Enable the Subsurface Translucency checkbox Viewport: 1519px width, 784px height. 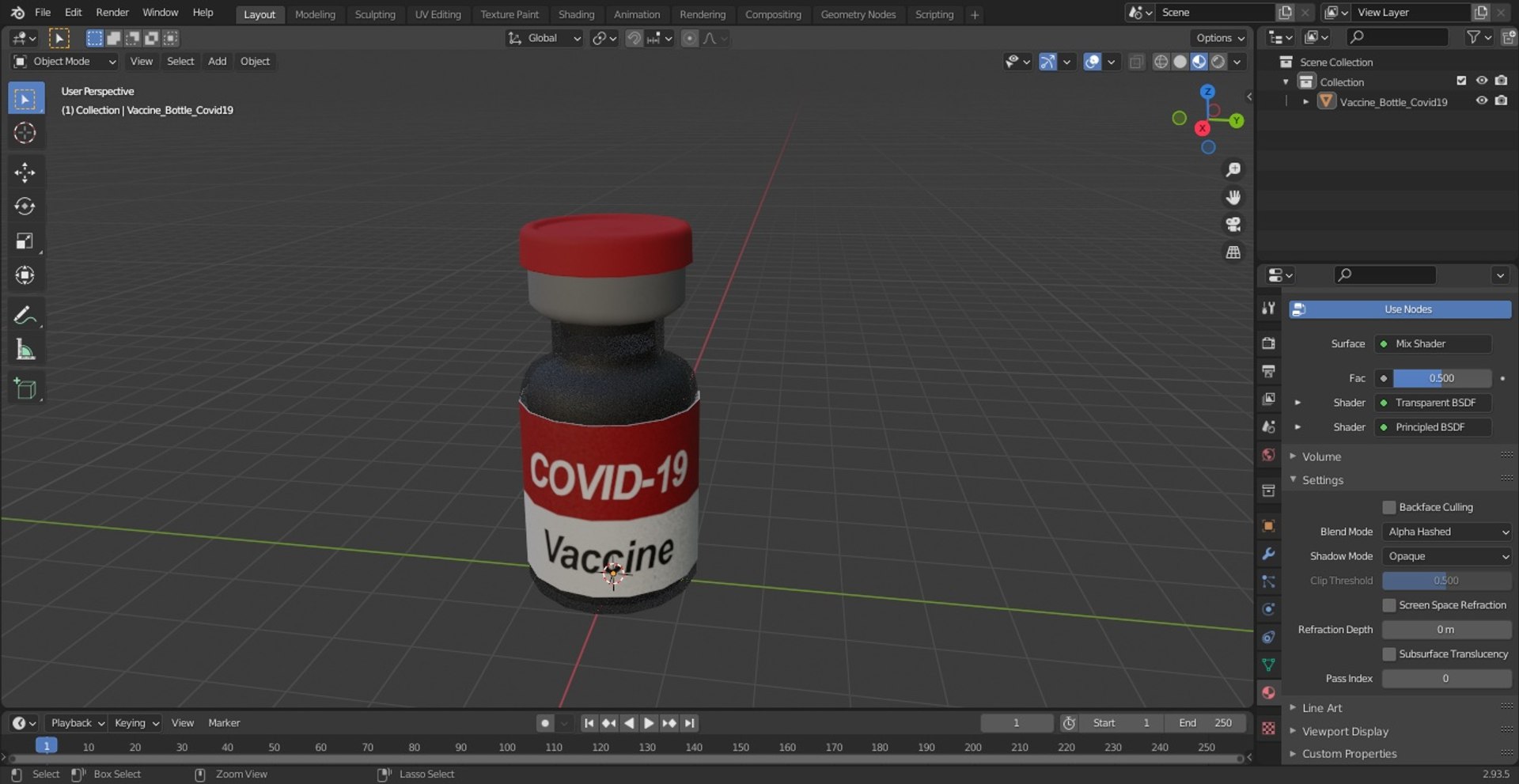pos(1388,654)
